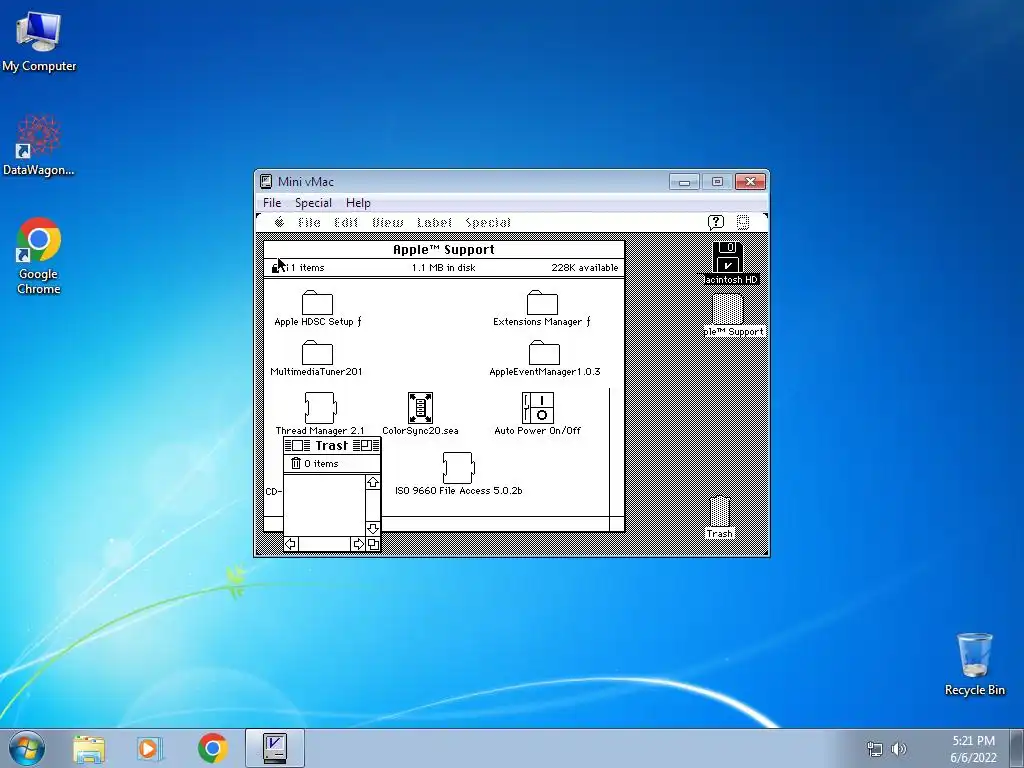The height and width of the screenshot is (768, 1024).
Task: Open the Google Chrome desktop shortcut
Action: point(39,255)
